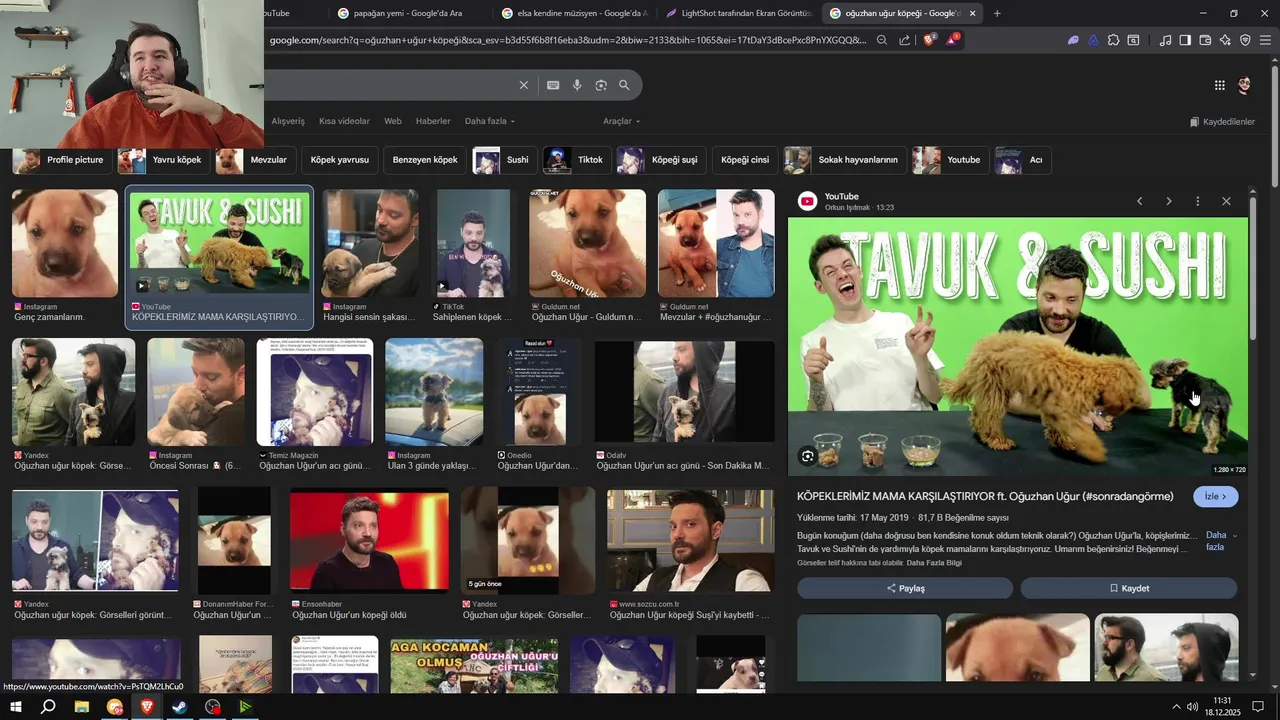Switch to the LightShot browser tab
The width and height of the screenshot is (1280, 720).
pos(738,13)
